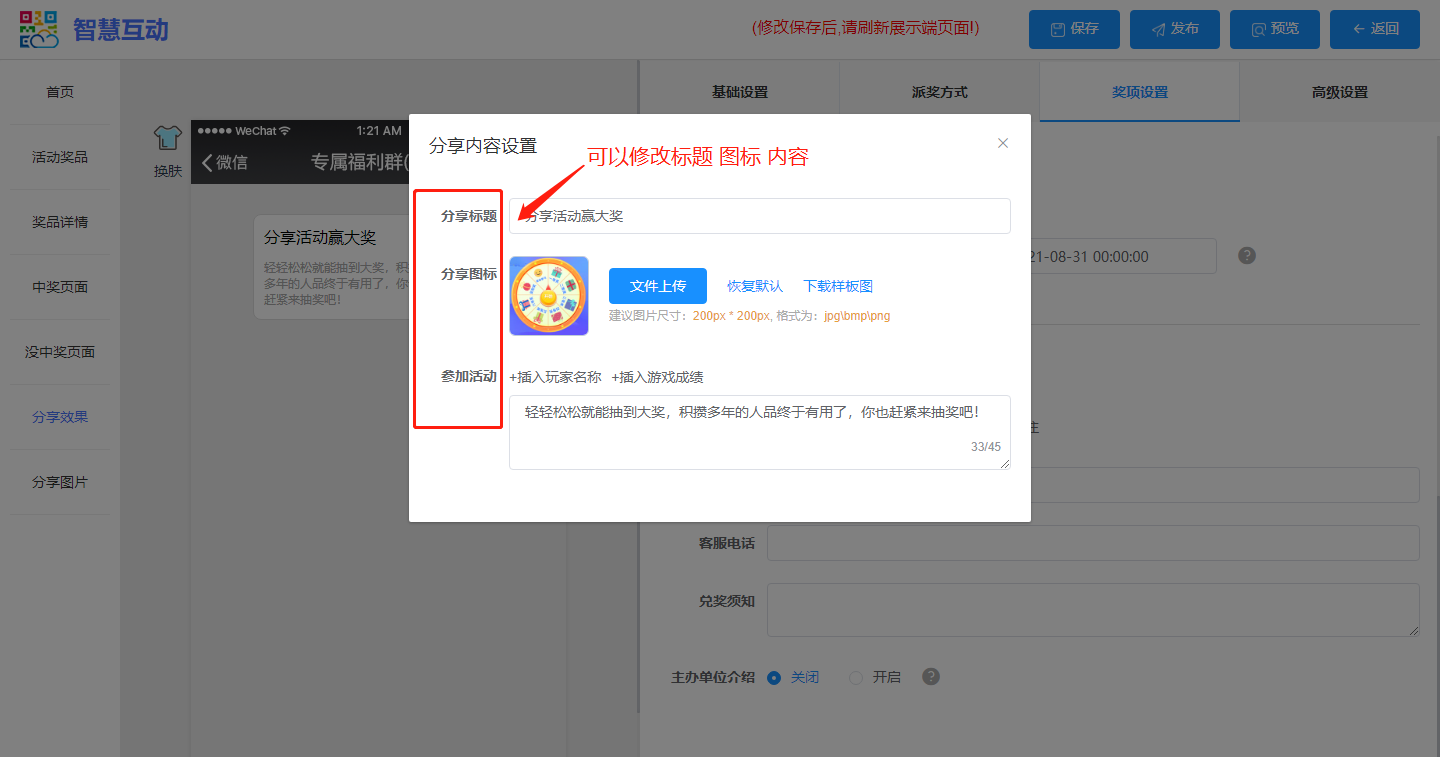Click the 换肤 shirt icon

(x=167, y=138)
